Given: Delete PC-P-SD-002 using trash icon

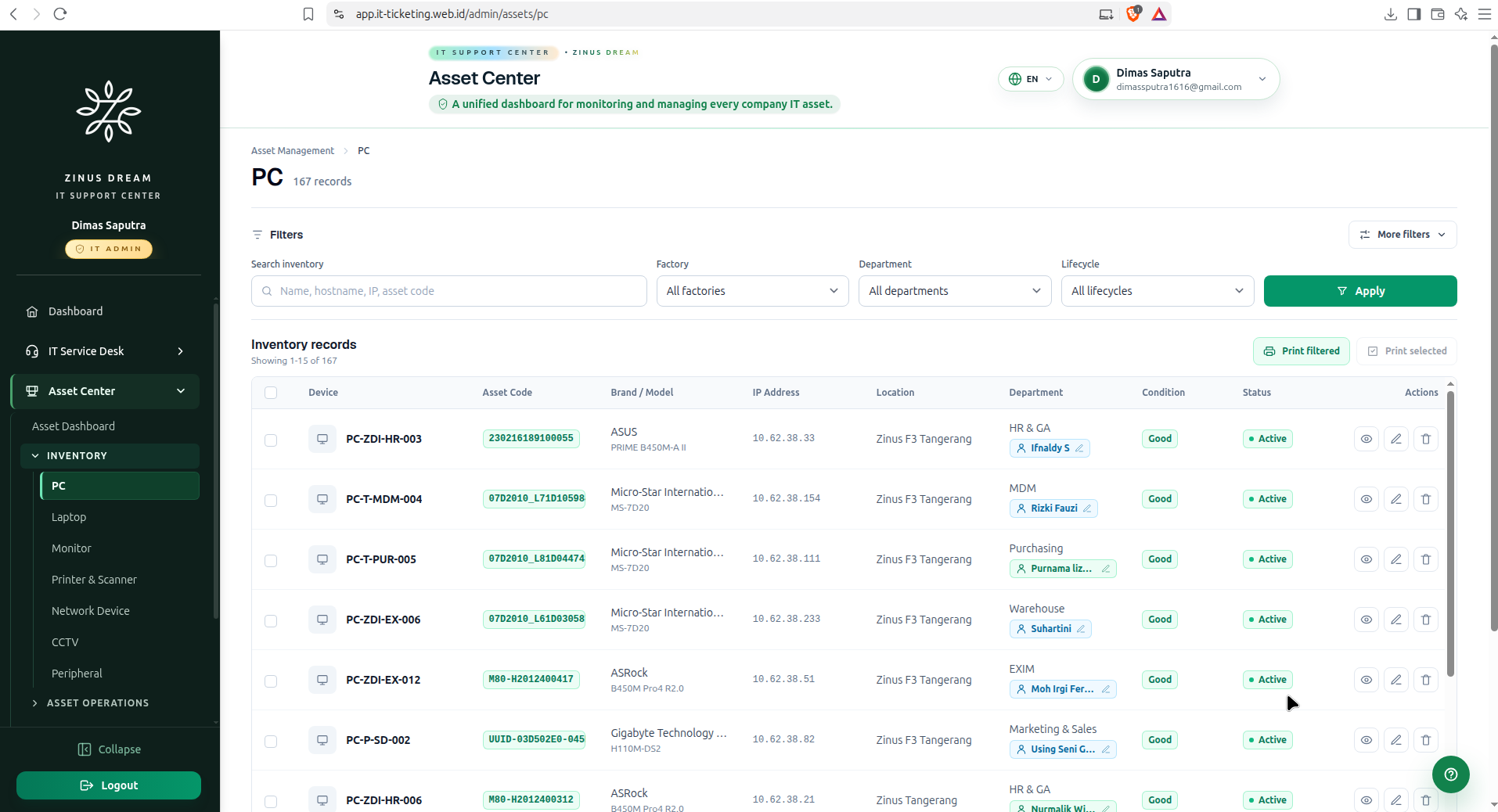Looking at the screenshot, I should [x=1425, y=740].
